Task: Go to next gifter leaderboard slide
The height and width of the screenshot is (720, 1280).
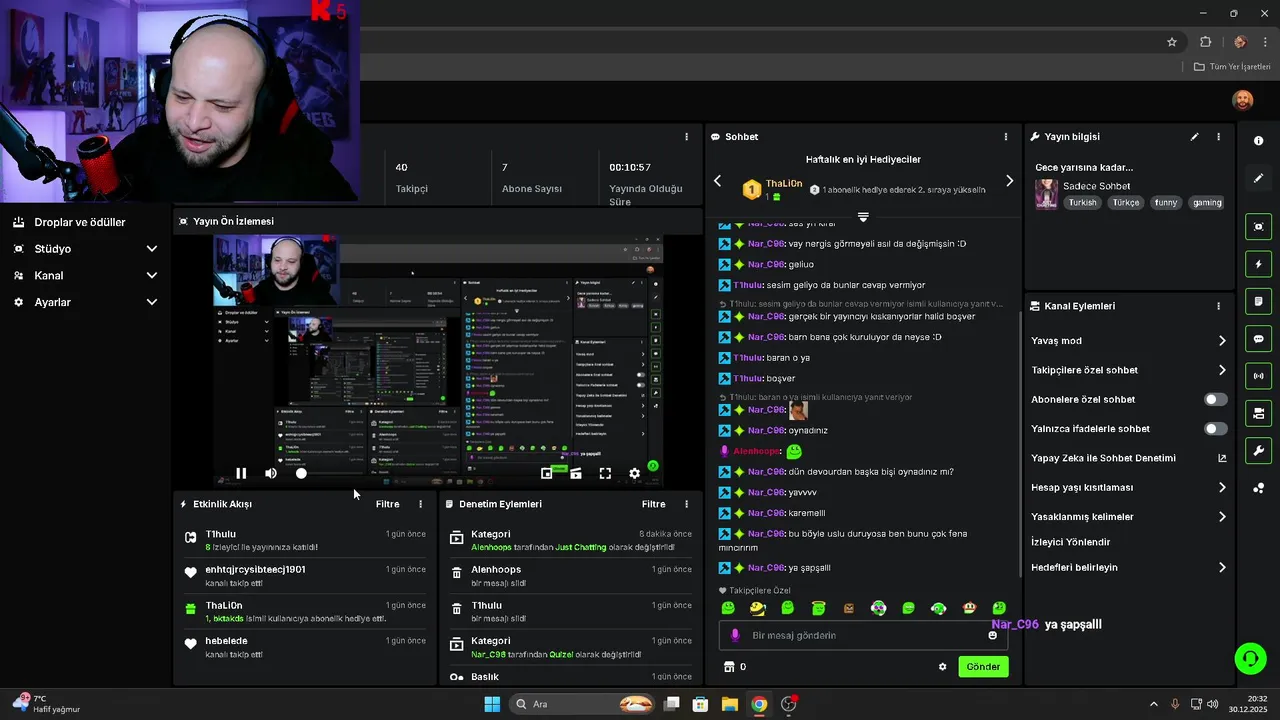Action: click(x=1009, y=181)
